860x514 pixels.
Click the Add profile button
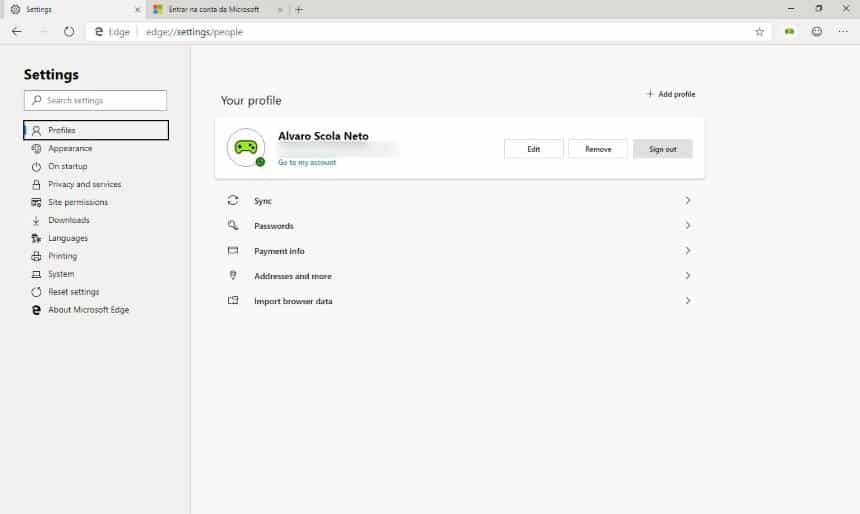click(x=670, y=94)
